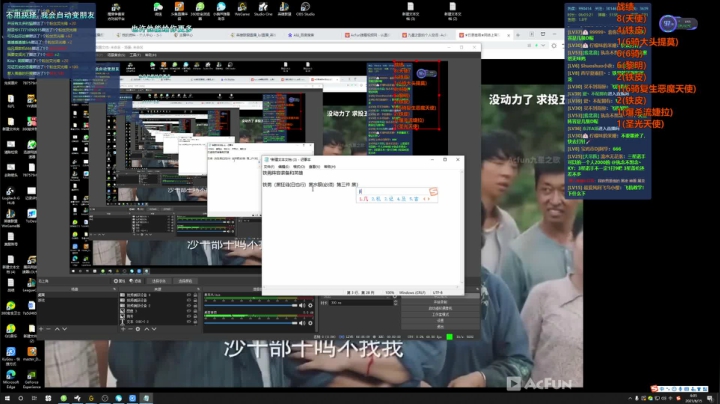Open taskbar search
This screenshot has height=404, width=720.
click(x=21, y=398)
